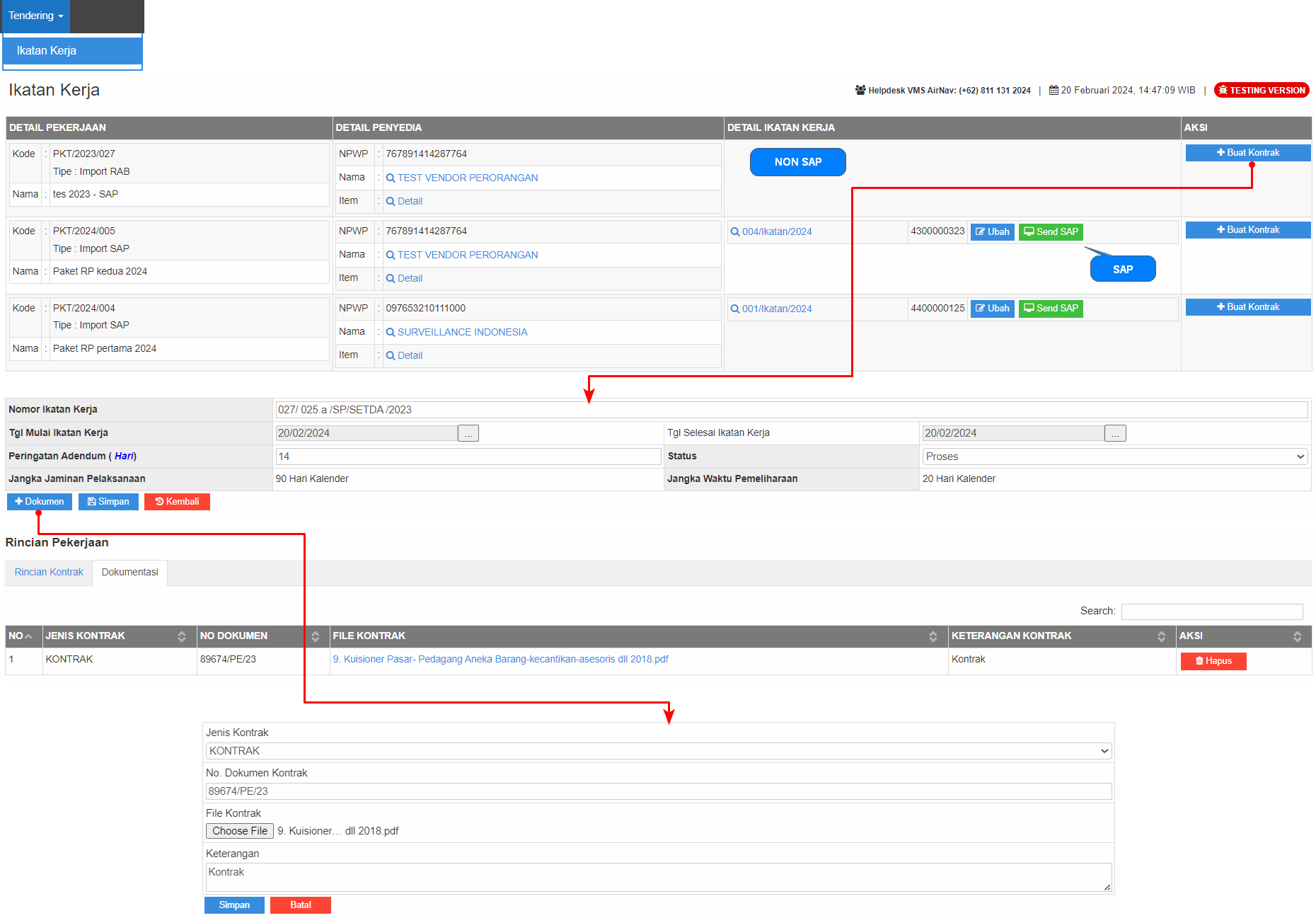Switch to the Rincian Kontrak tab
The width and height of the screenshot is (1316, 918).
coord(49,573)
